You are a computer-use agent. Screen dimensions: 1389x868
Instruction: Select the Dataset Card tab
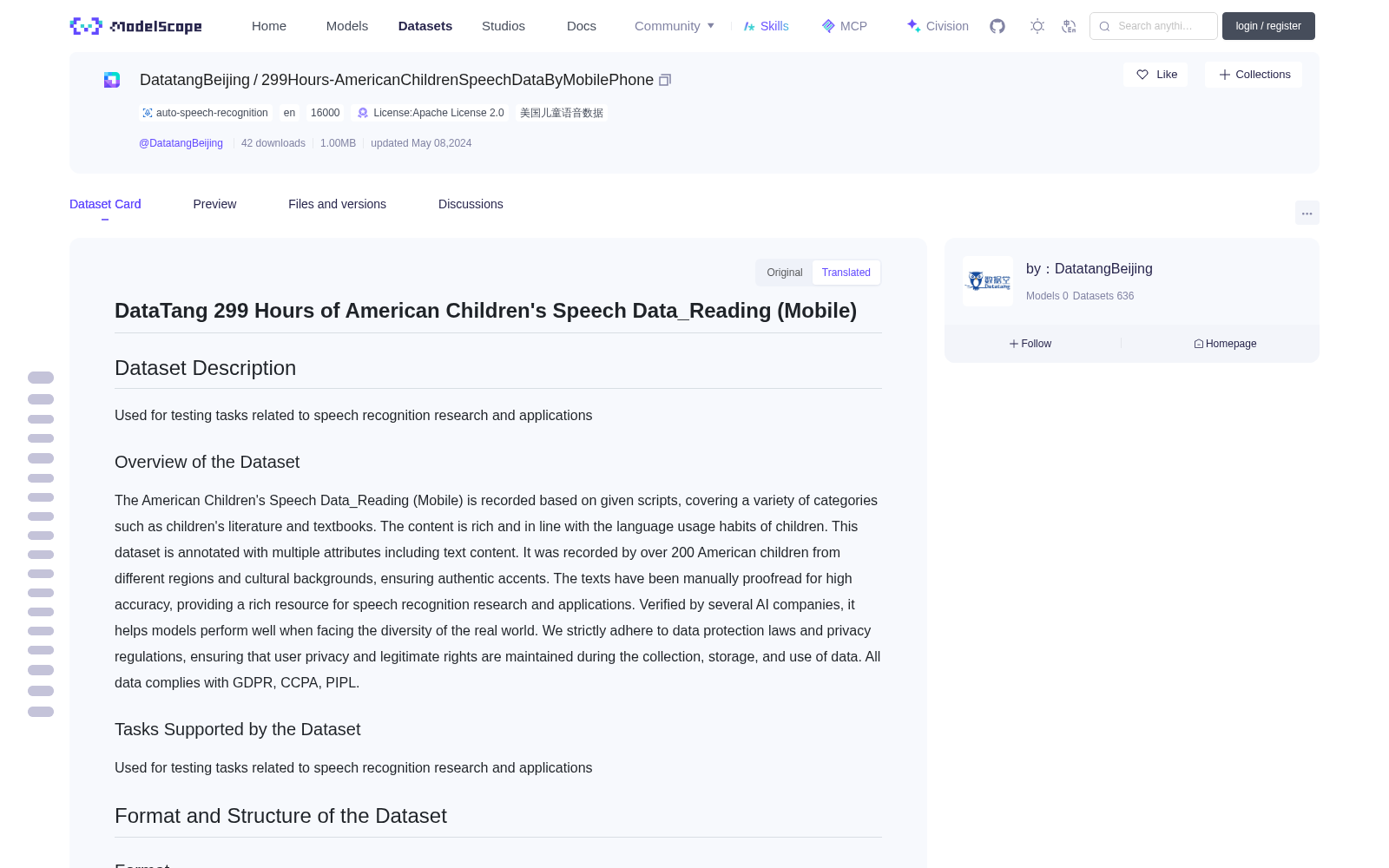tap(105, 204)
